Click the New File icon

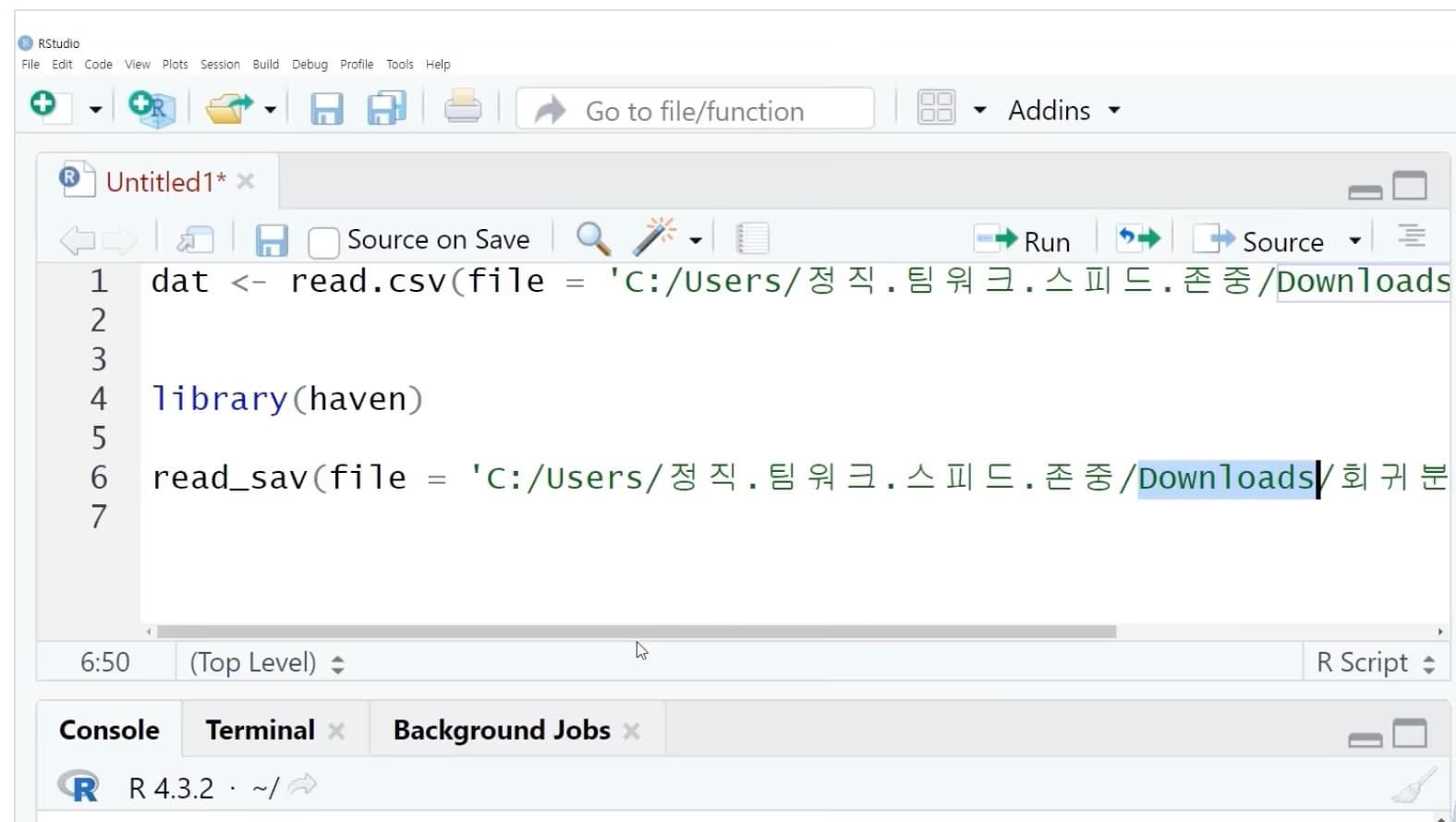pyautogui.click(x=44, y=106)
